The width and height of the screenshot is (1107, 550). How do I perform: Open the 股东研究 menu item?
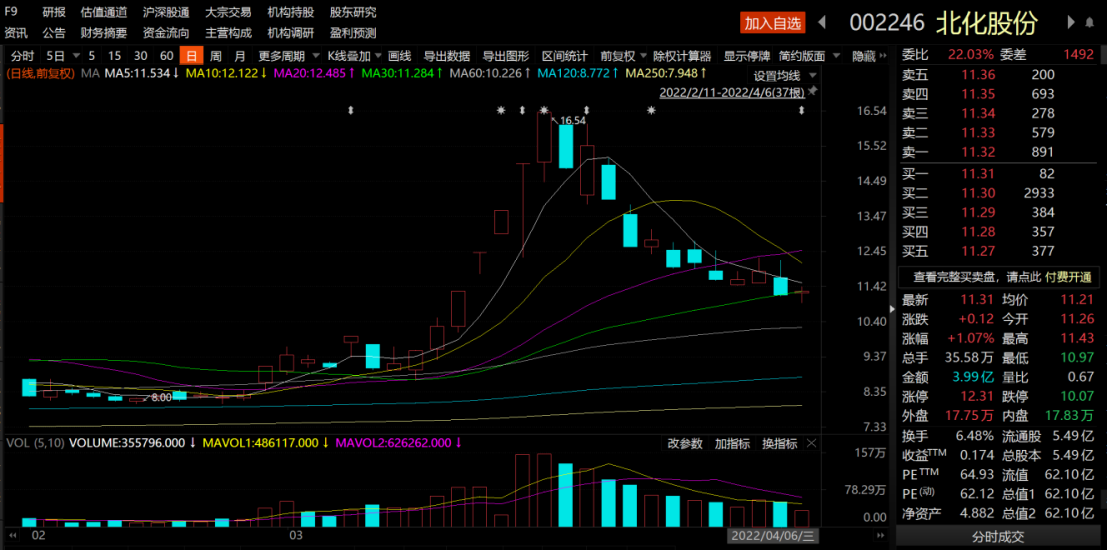point(353,12)
